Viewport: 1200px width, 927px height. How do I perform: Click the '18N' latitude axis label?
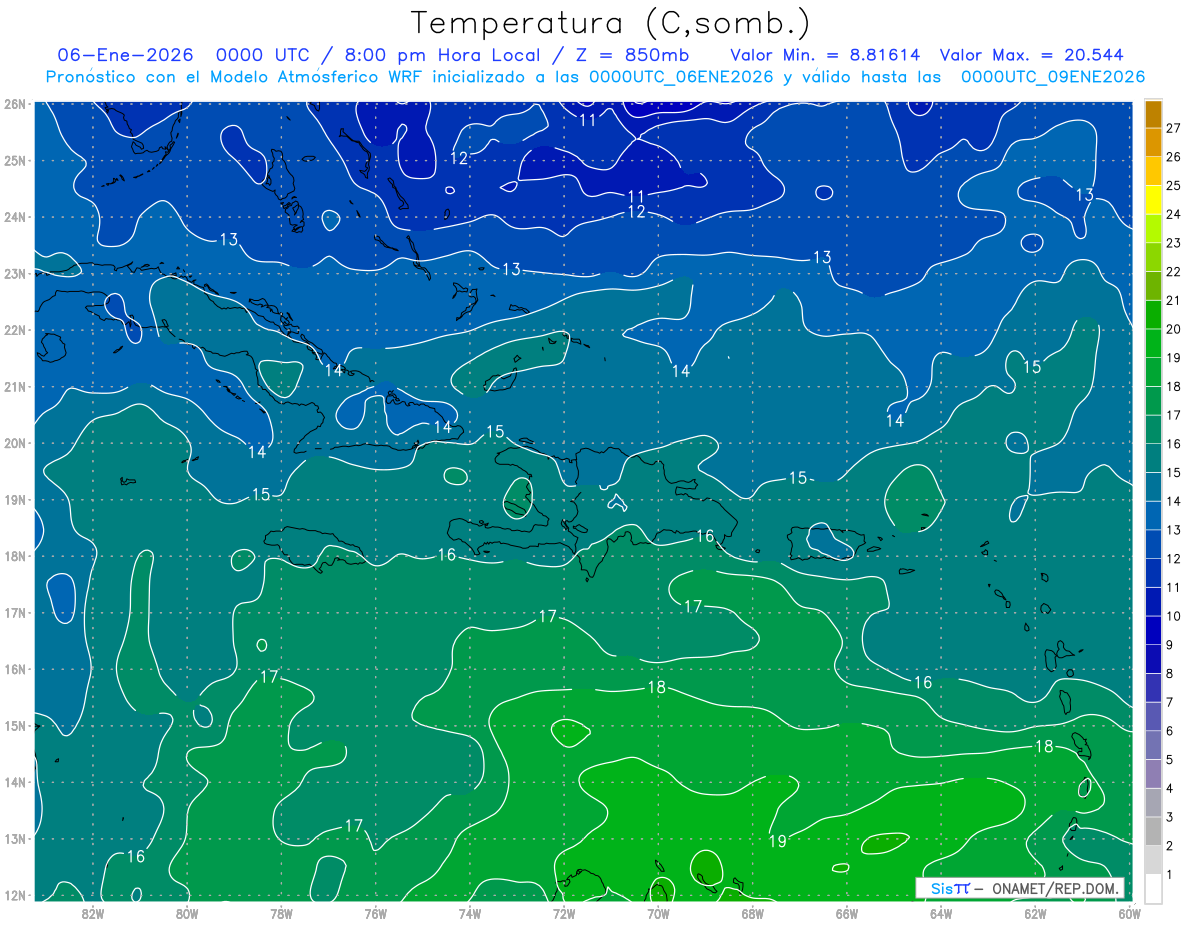point(14,556)
